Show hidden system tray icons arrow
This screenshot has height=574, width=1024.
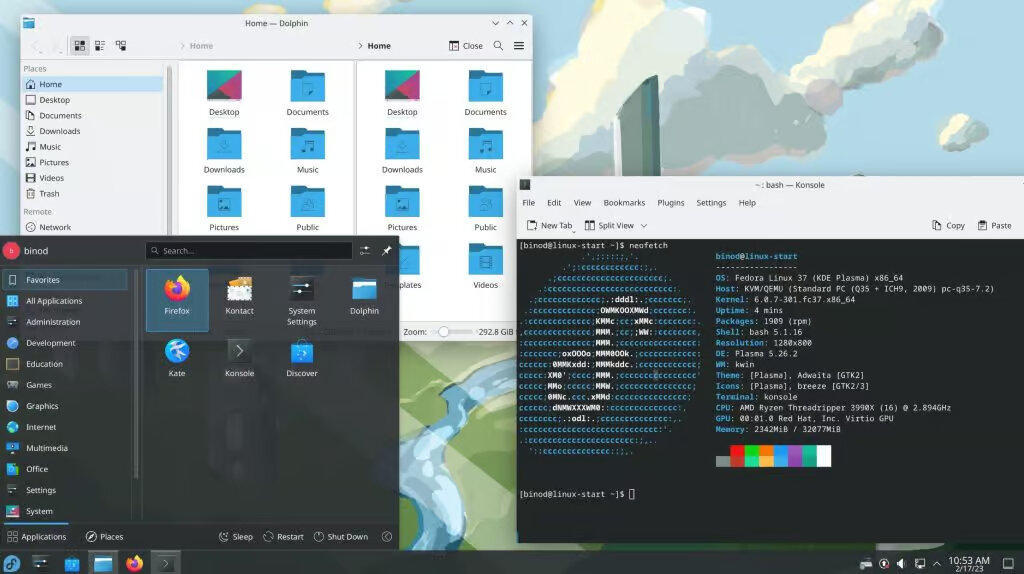[x=936, y=563]
